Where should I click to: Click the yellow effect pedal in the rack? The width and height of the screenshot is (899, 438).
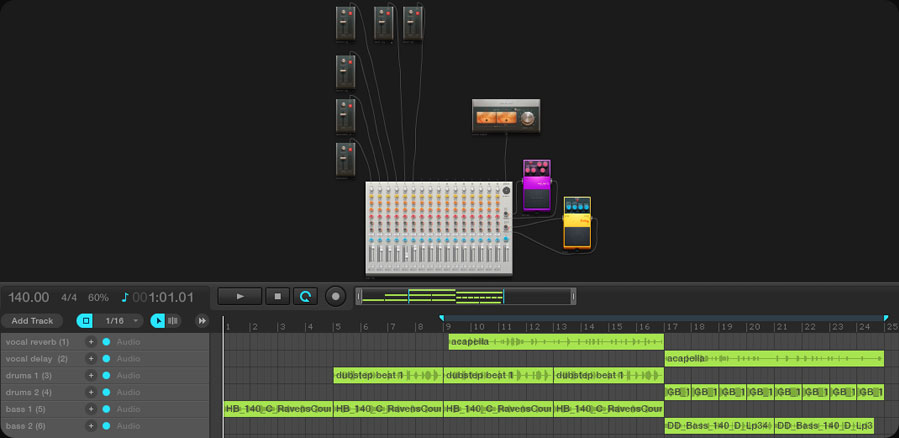pos(577,223)
